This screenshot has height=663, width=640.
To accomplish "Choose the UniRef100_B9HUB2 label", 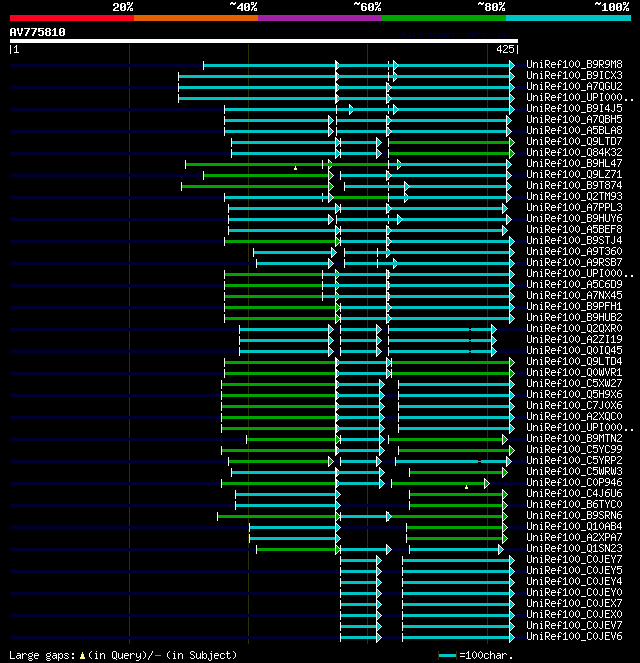I will (574, 317).
